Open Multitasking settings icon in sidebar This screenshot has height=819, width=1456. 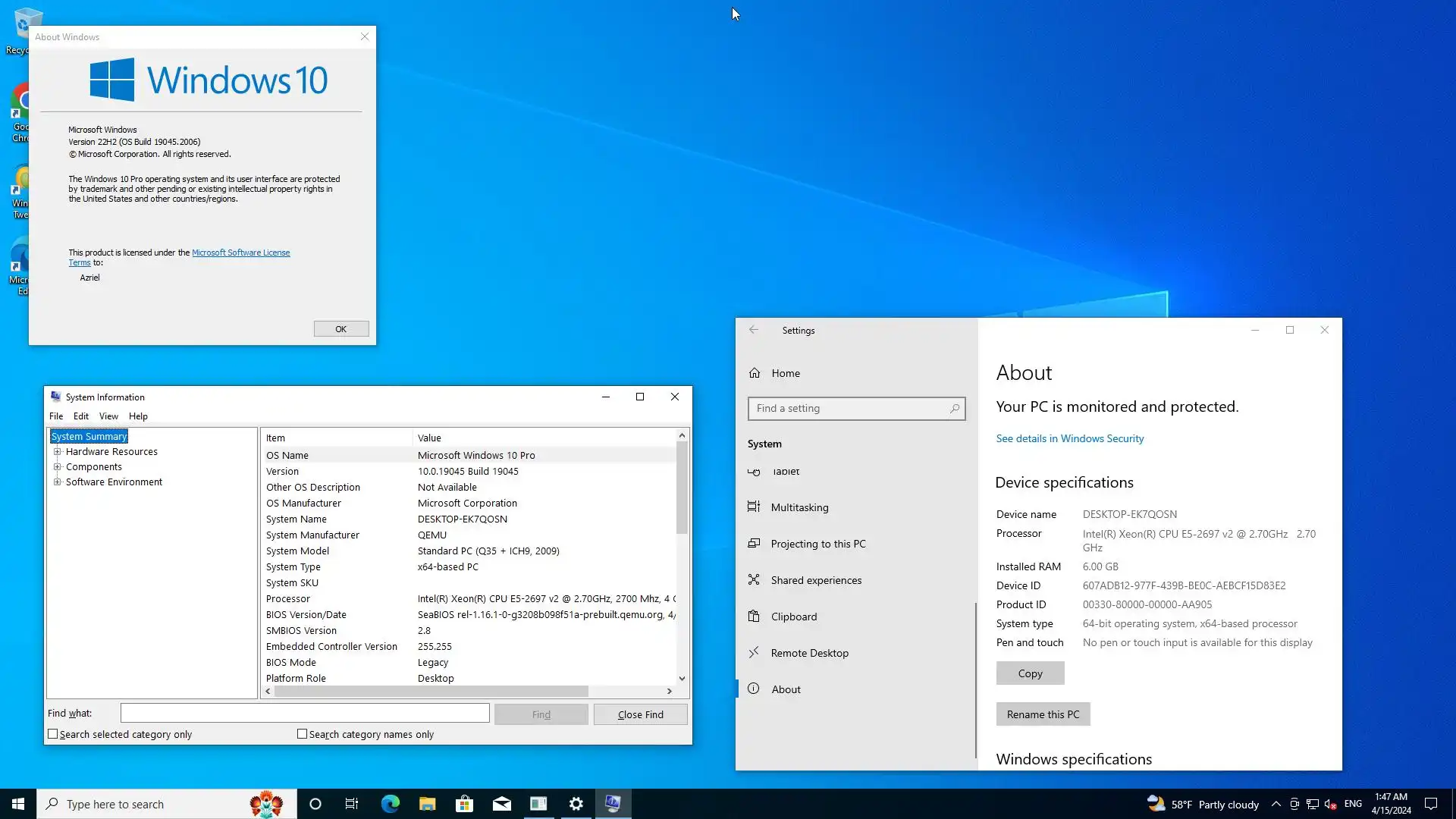(x=753, y=507)
